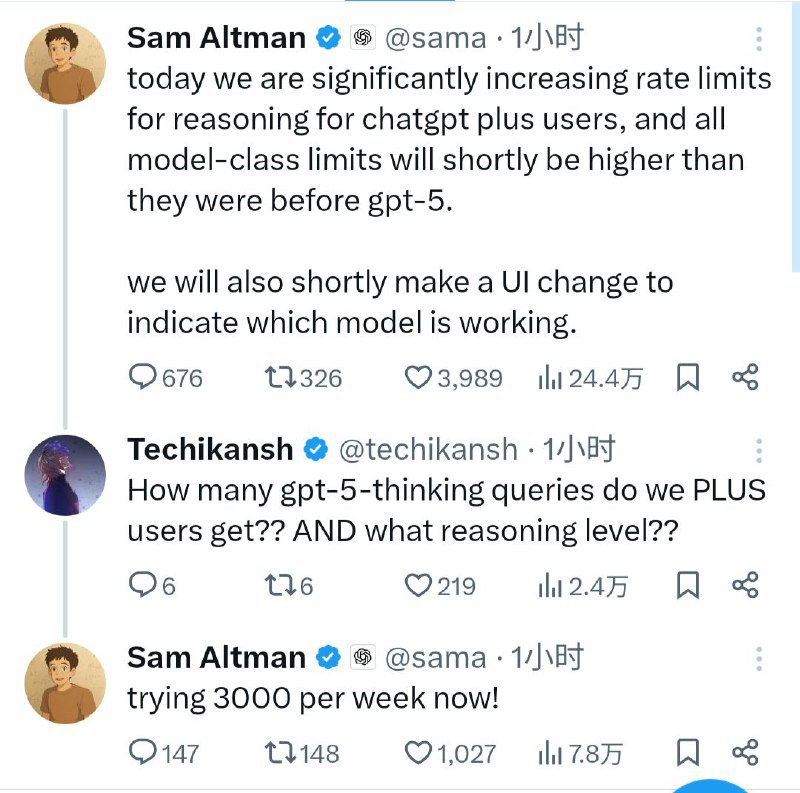Open Techikansh's profile via display name

click(210, 450)
